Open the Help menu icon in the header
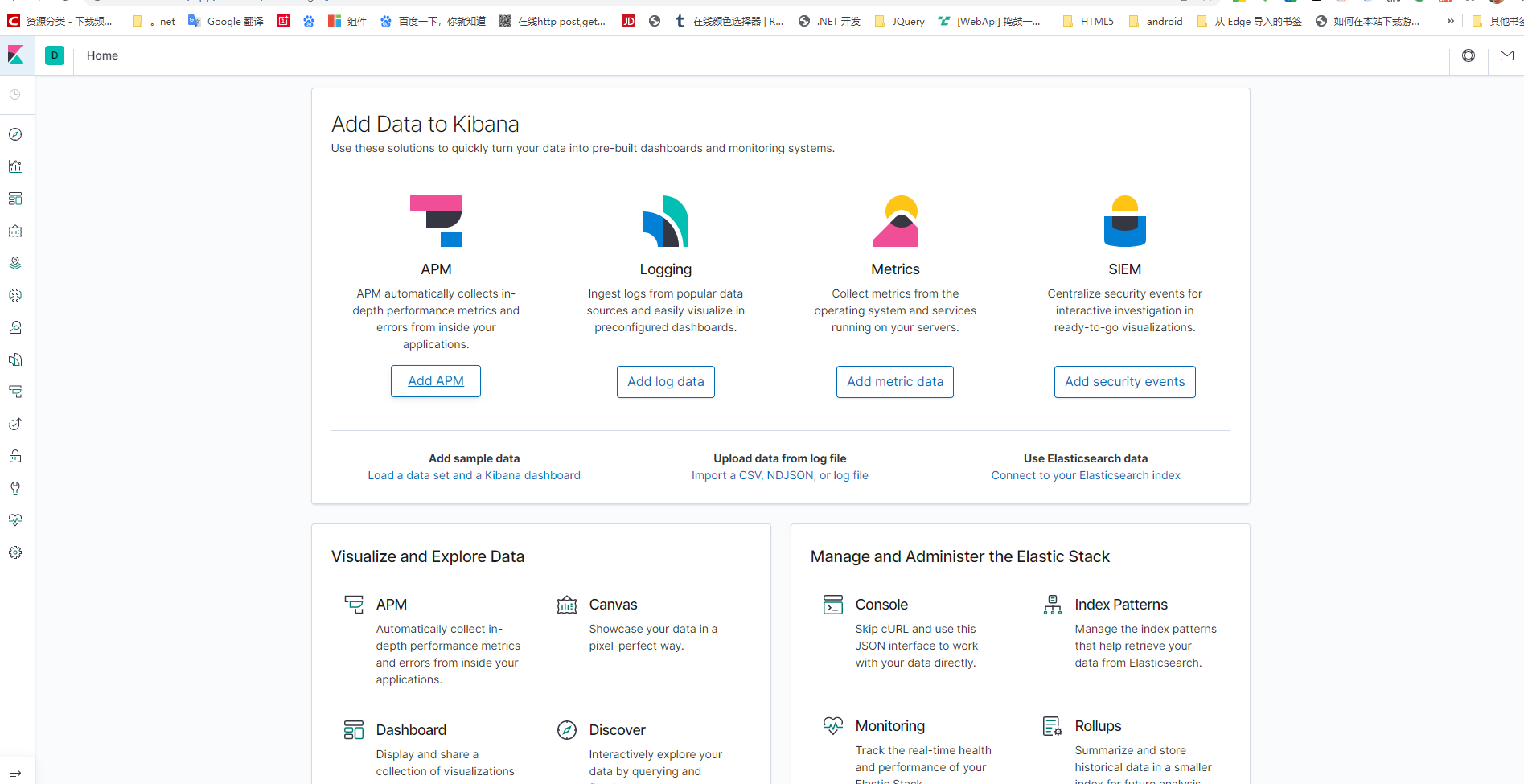1524x784 pixels. coord(1469,55)
